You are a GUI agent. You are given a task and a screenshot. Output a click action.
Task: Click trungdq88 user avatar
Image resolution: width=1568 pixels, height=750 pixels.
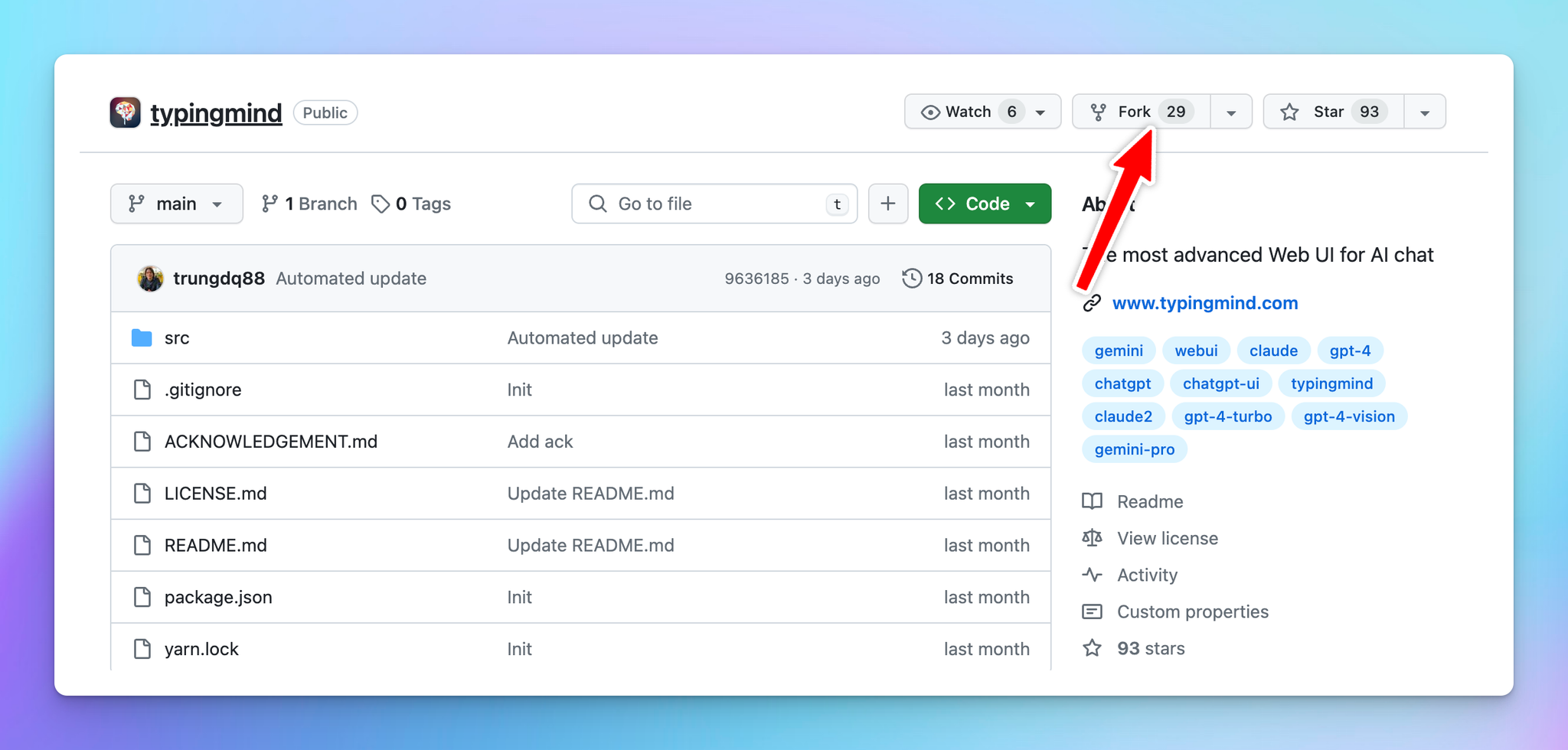150,279
